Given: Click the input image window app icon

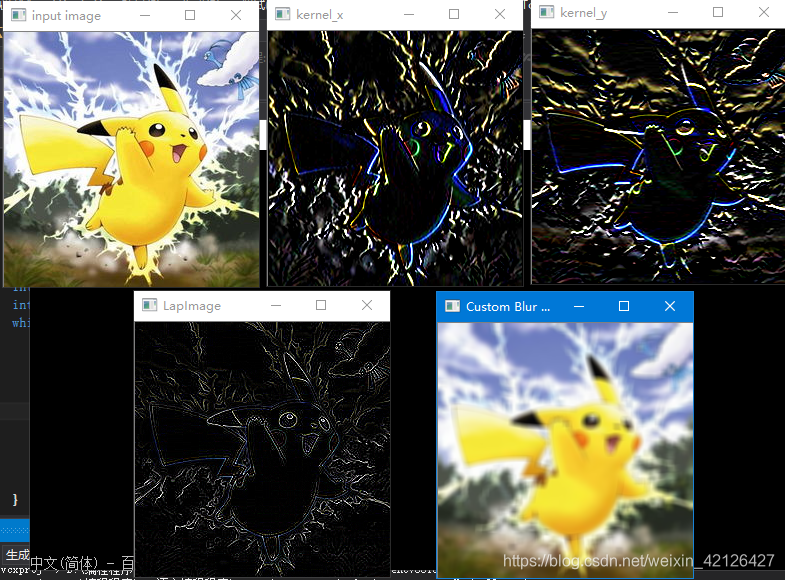Looking at the screenshot, I should 19,15.
